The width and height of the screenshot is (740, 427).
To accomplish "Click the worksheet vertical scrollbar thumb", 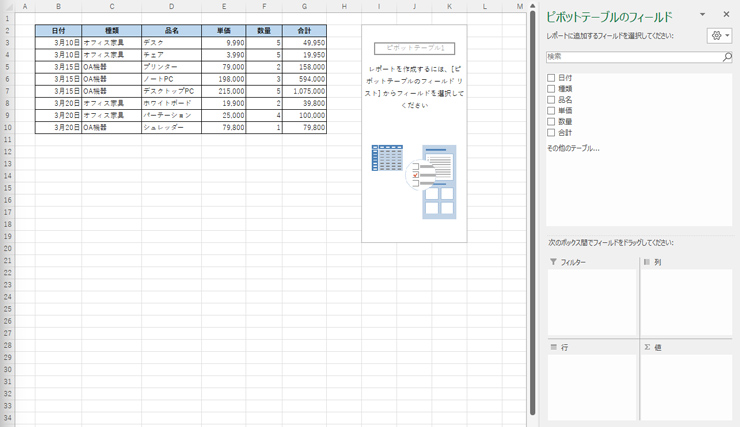I will [532, 212].
